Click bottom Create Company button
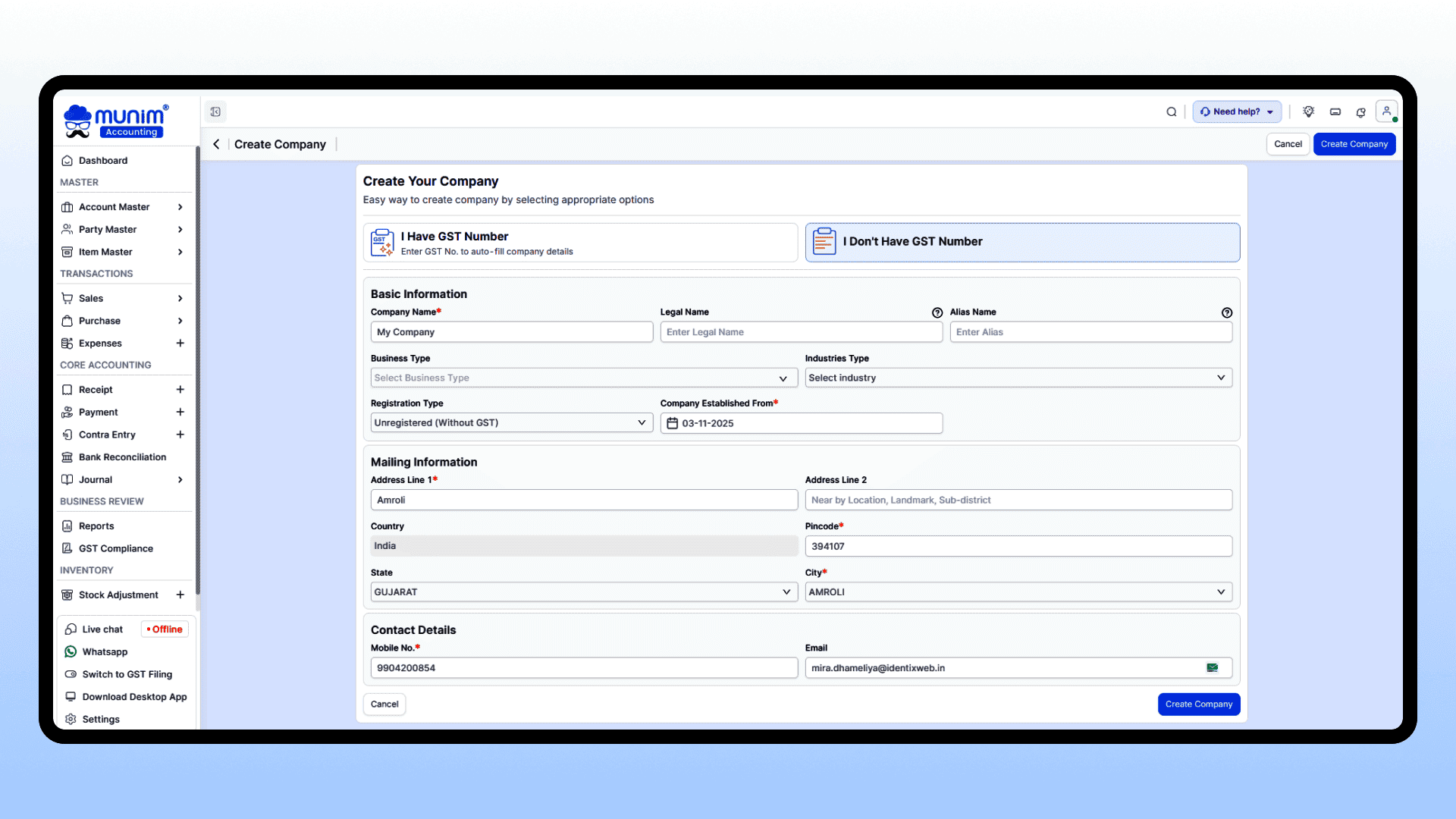This screenshot has height=819, width=1456. (1198, 704)
